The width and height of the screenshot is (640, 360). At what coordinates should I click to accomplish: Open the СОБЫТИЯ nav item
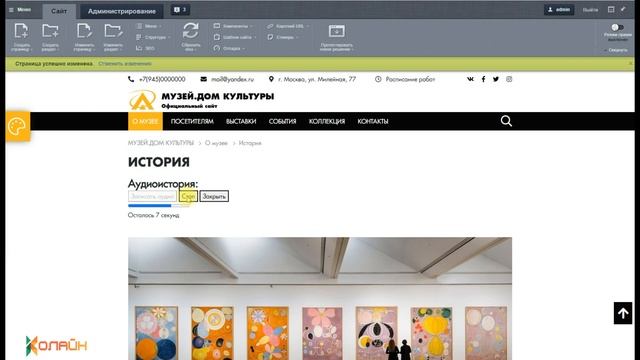[282, 121]
